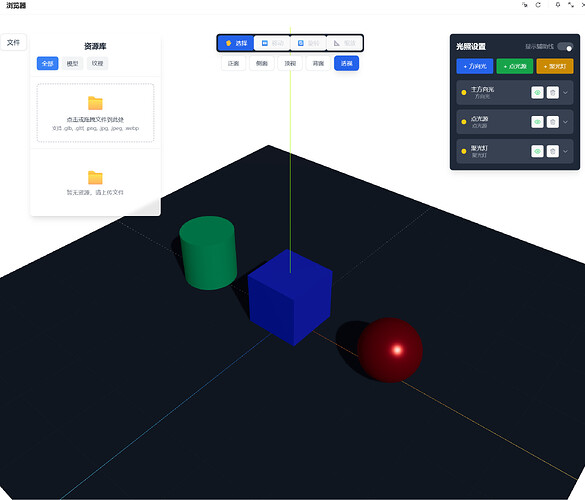This screenshot has height=500, width=585.
Task: Activate the rotate transform tool
Action: coord(308,43)
